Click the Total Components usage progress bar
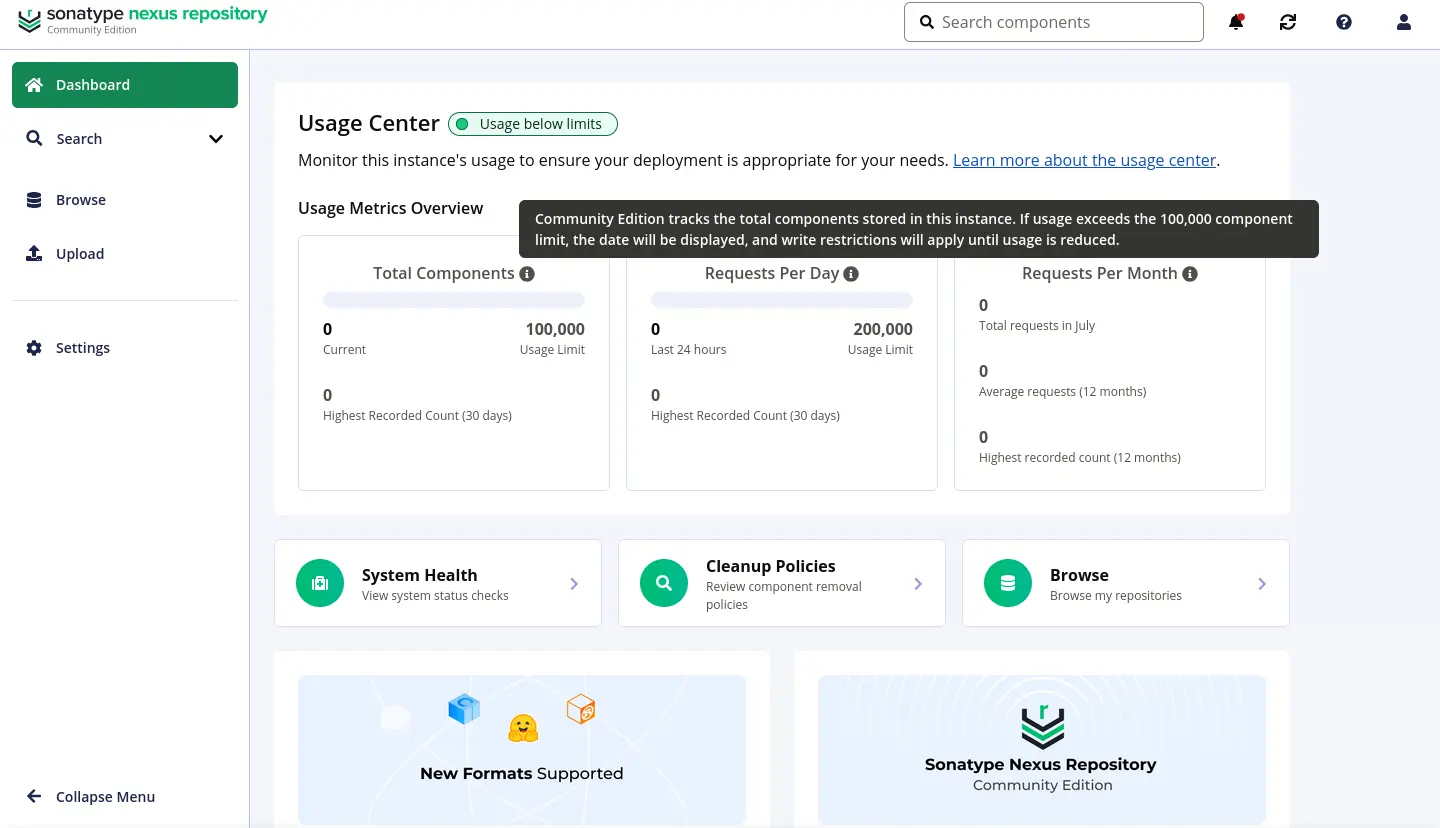The width and height of the screenshot is (1440, 828). pos(454,300)
